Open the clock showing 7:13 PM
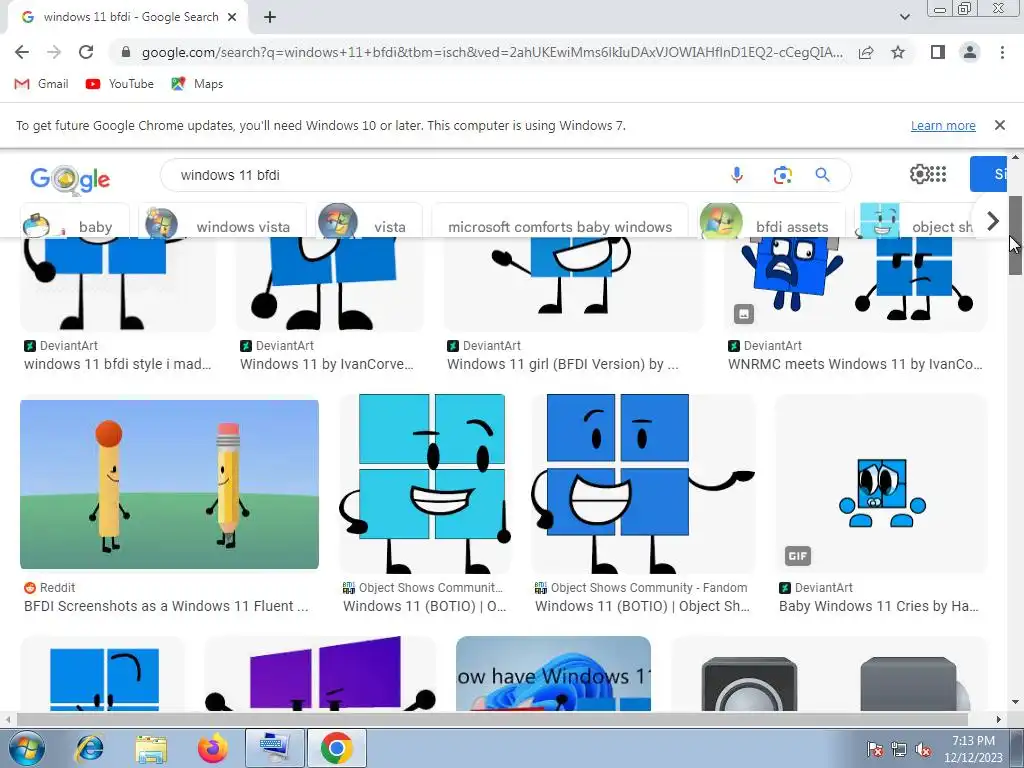The width and height of the screenshot is (1024, 768). pyautogui.click(x=973, y=749)
